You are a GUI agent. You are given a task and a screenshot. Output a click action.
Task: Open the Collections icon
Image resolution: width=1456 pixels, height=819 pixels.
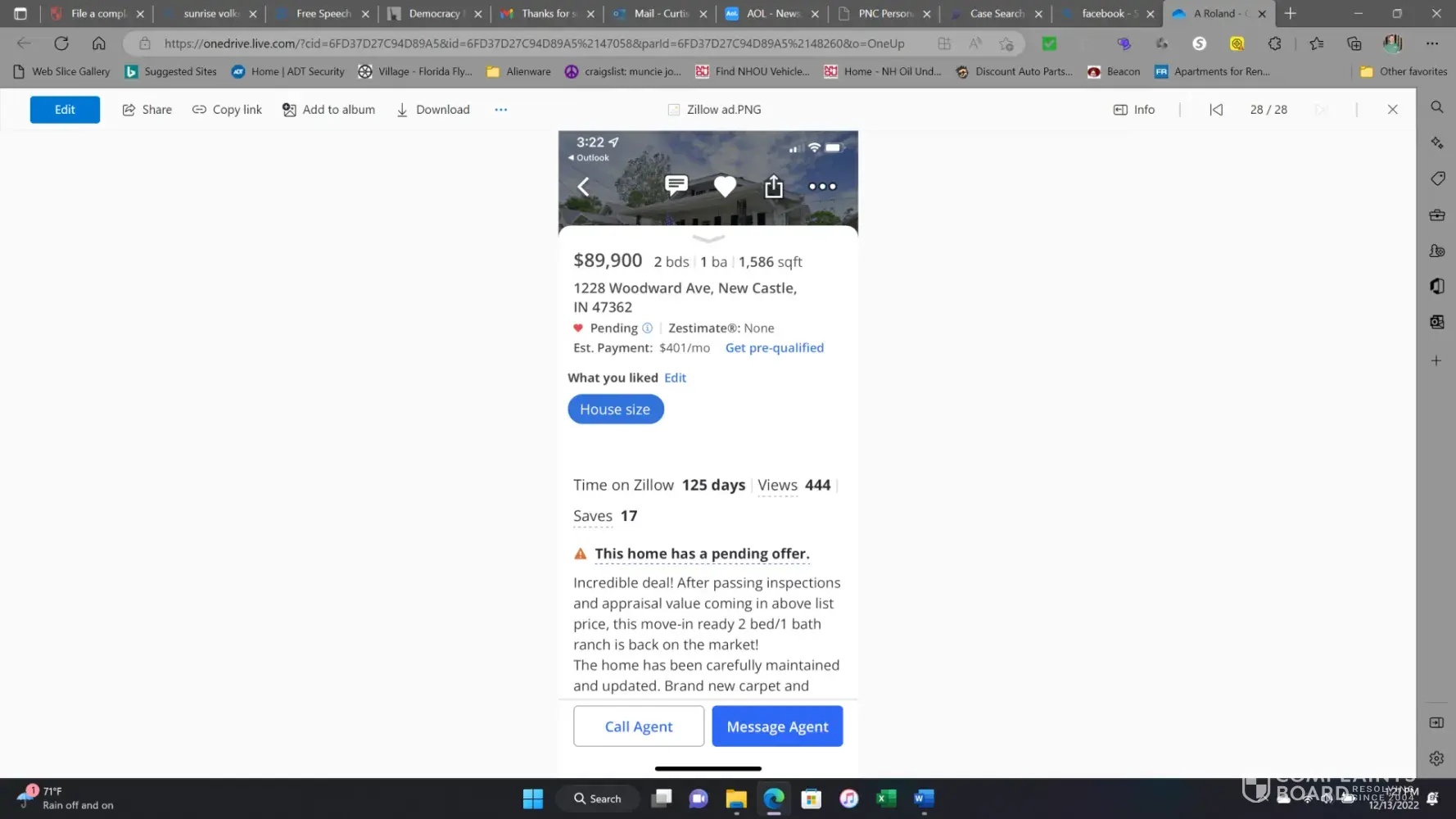(x=1354, y=43)
